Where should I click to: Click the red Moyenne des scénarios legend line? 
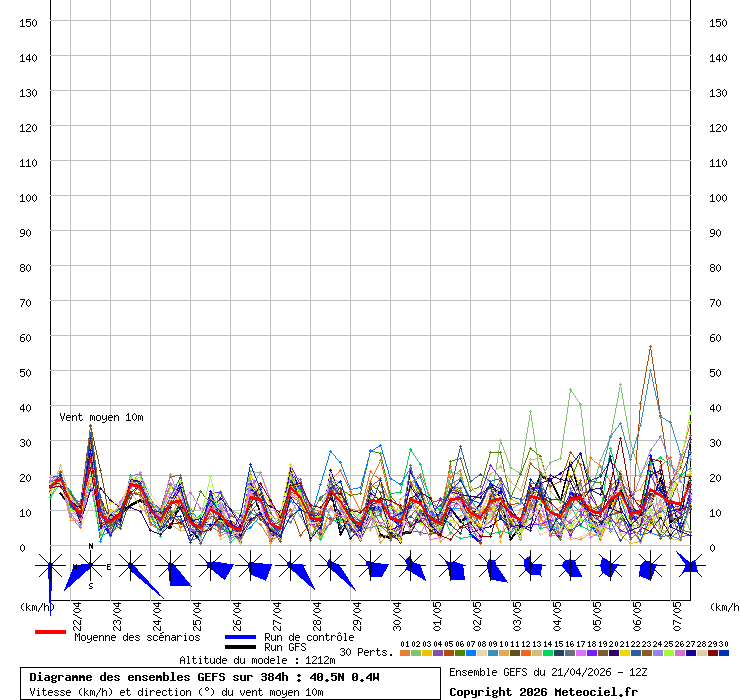click(50, 632)
